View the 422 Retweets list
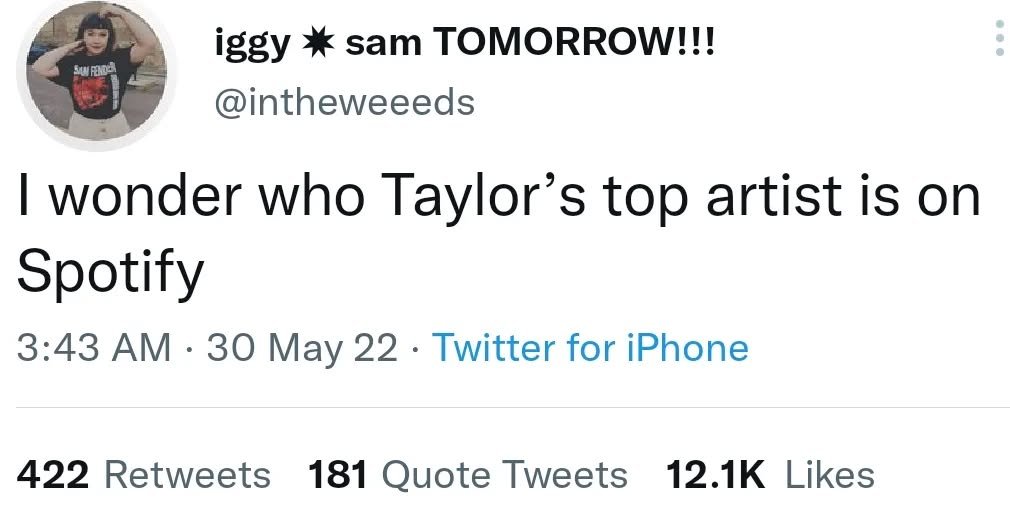The width and height of the screenshot is (1010, 529). [x=145, y=475]
